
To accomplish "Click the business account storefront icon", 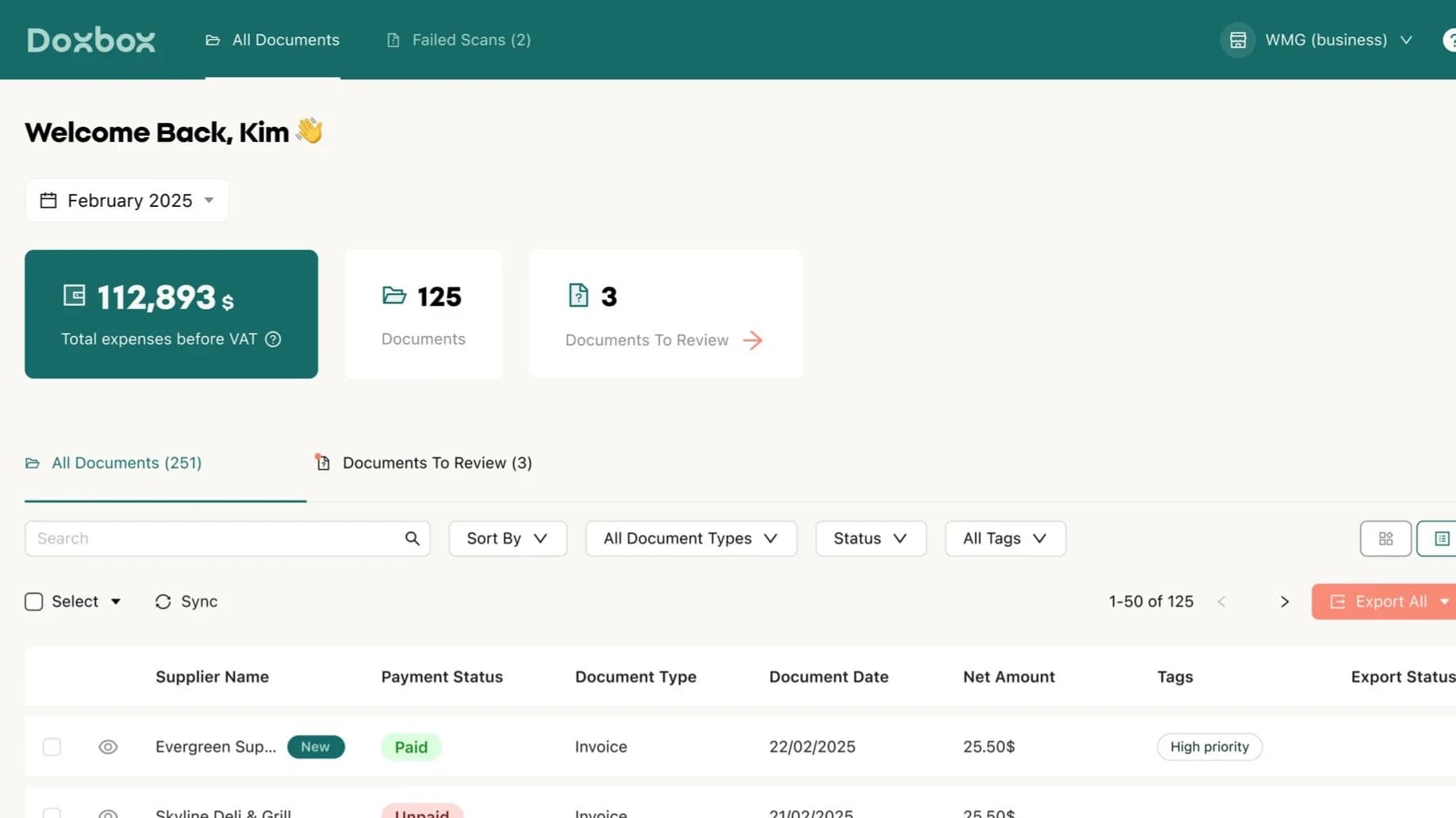I will pos(1237,40).
